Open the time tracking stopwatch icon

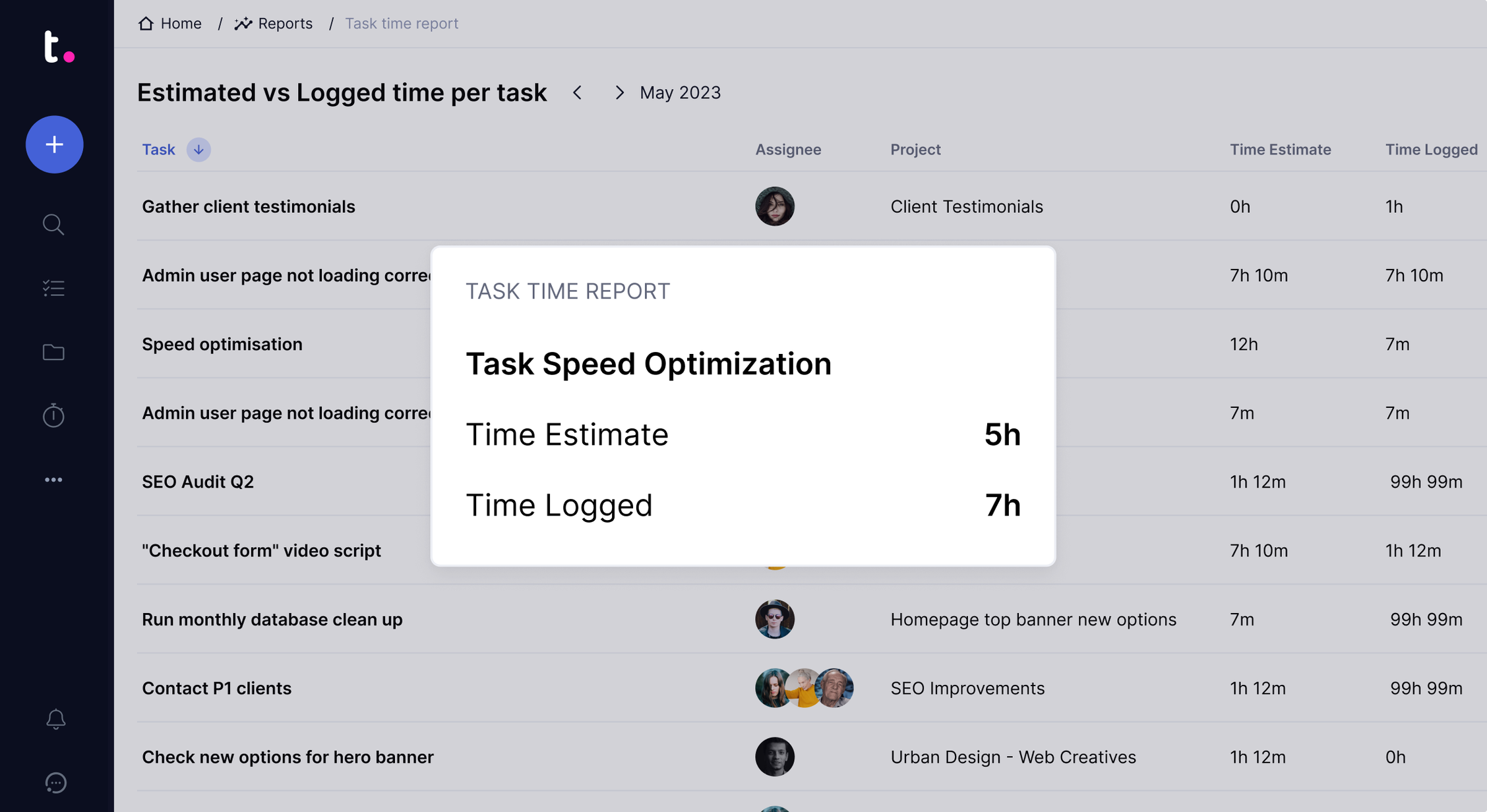point(53,415)
